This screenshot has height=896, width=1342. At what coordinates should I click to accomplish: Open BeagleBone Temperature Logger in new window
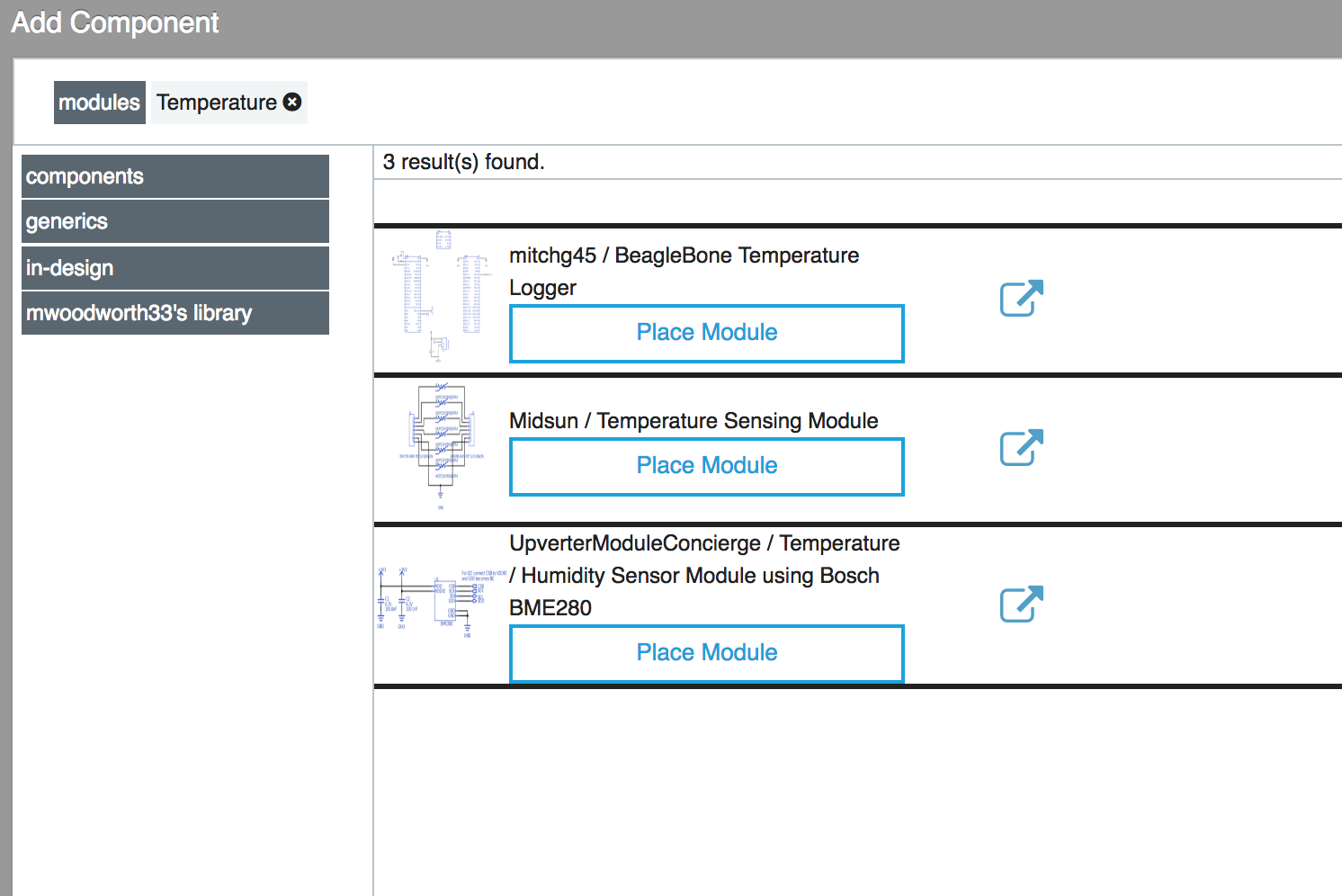click(1022, 298)
